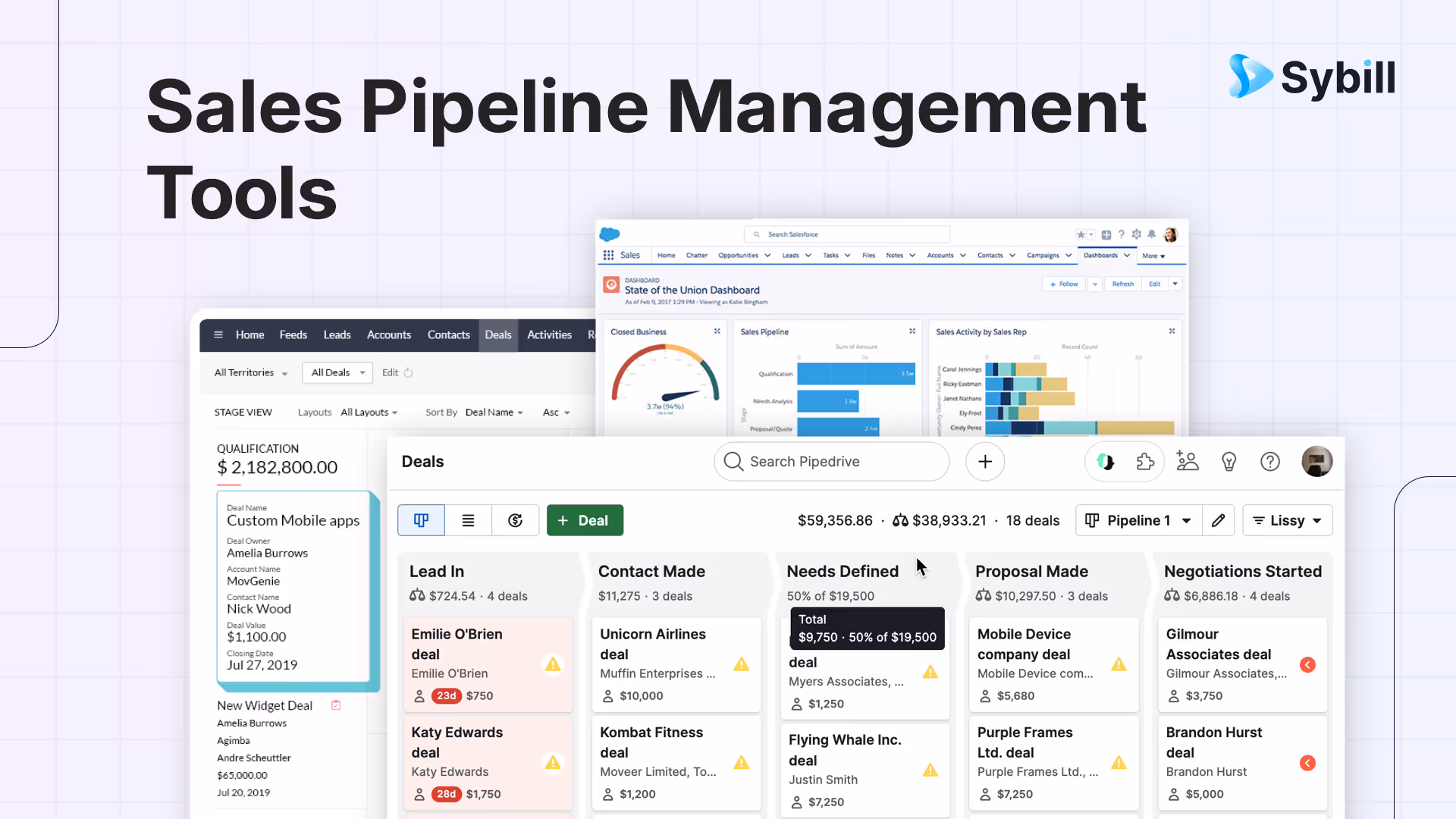This screenshot has width=1456, height=819.
Task: Open Salesforce help question mark icon
Action: 1122,234
